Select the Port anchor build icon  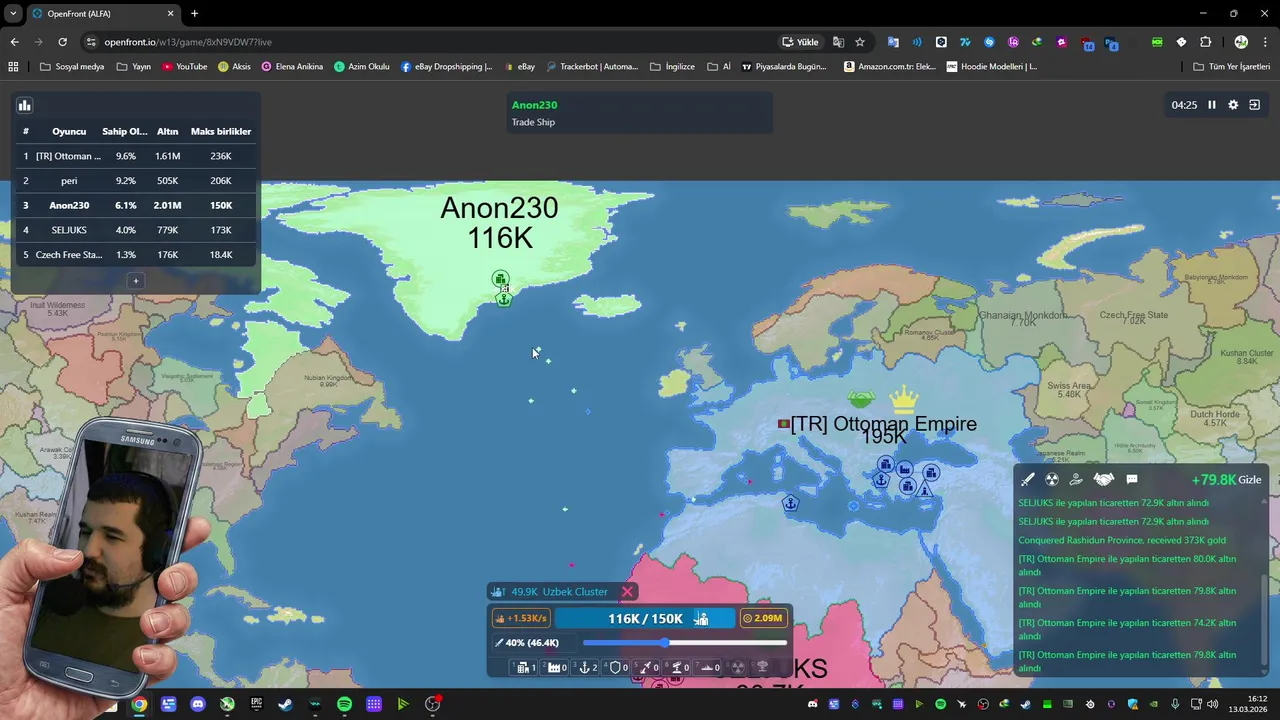(585, 667)
